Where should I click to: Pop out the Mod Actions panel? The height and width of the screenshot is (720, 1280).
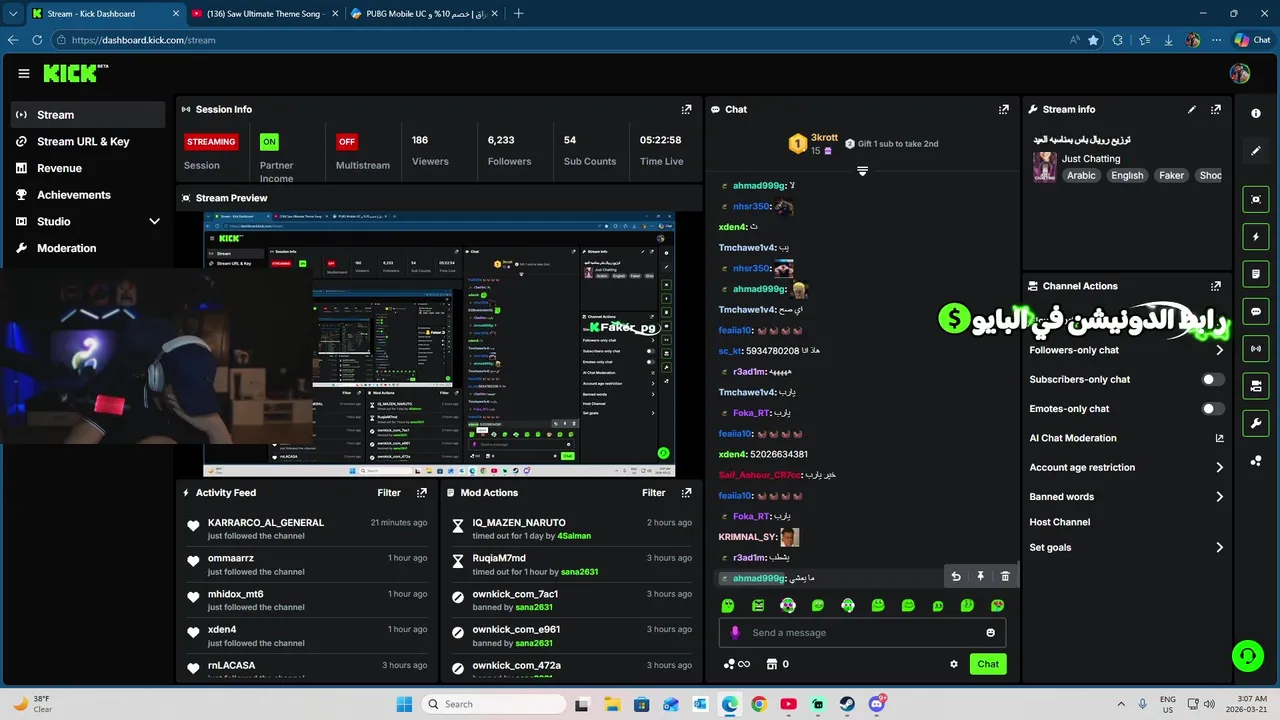point(686,492)
